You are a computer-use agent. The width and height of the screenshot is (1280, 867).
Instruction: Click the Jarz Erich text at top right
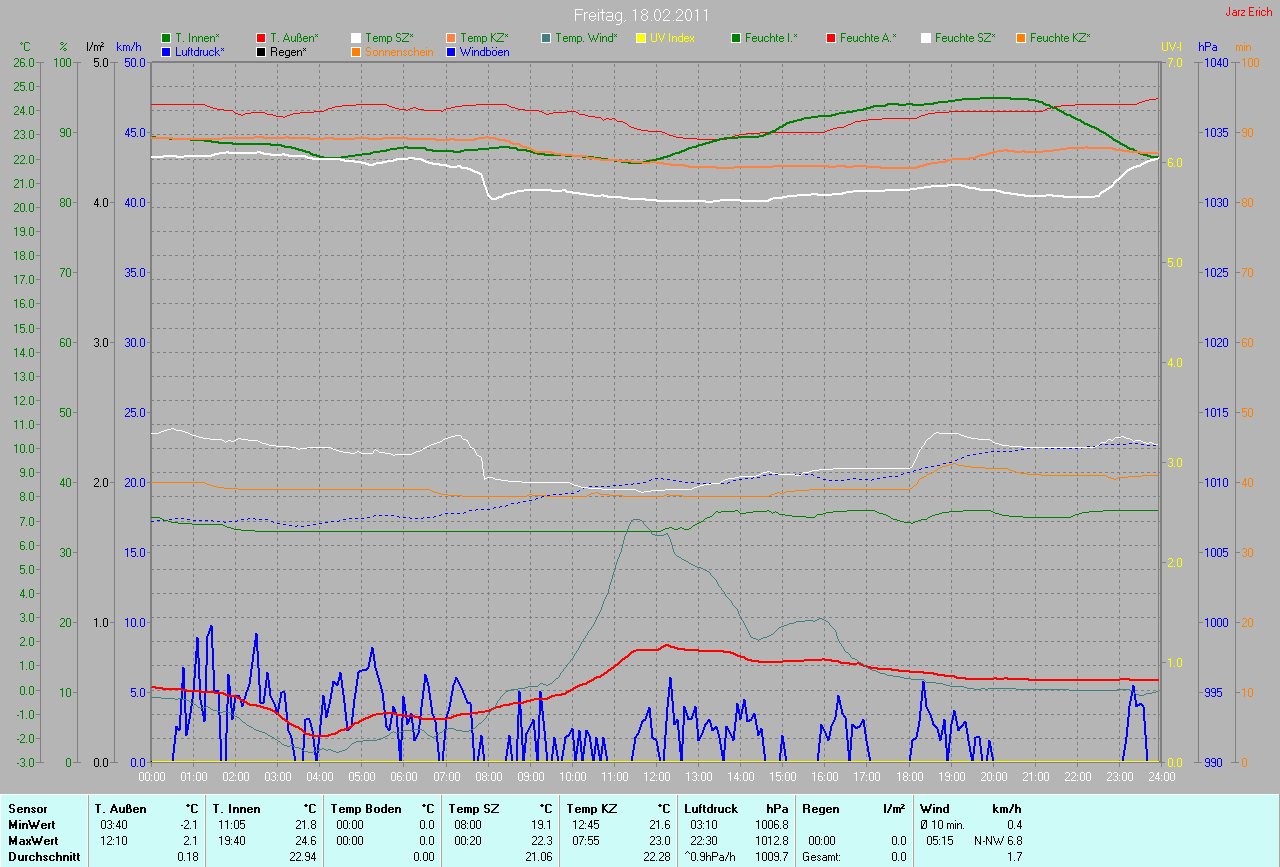(1249, 12)
